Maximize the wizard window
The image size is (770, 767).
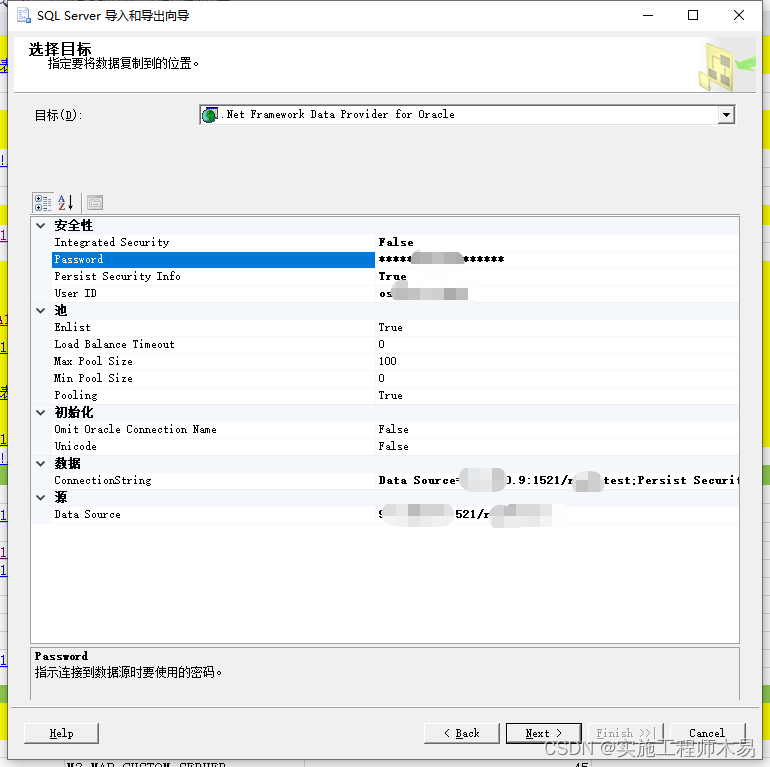(693, 15)
